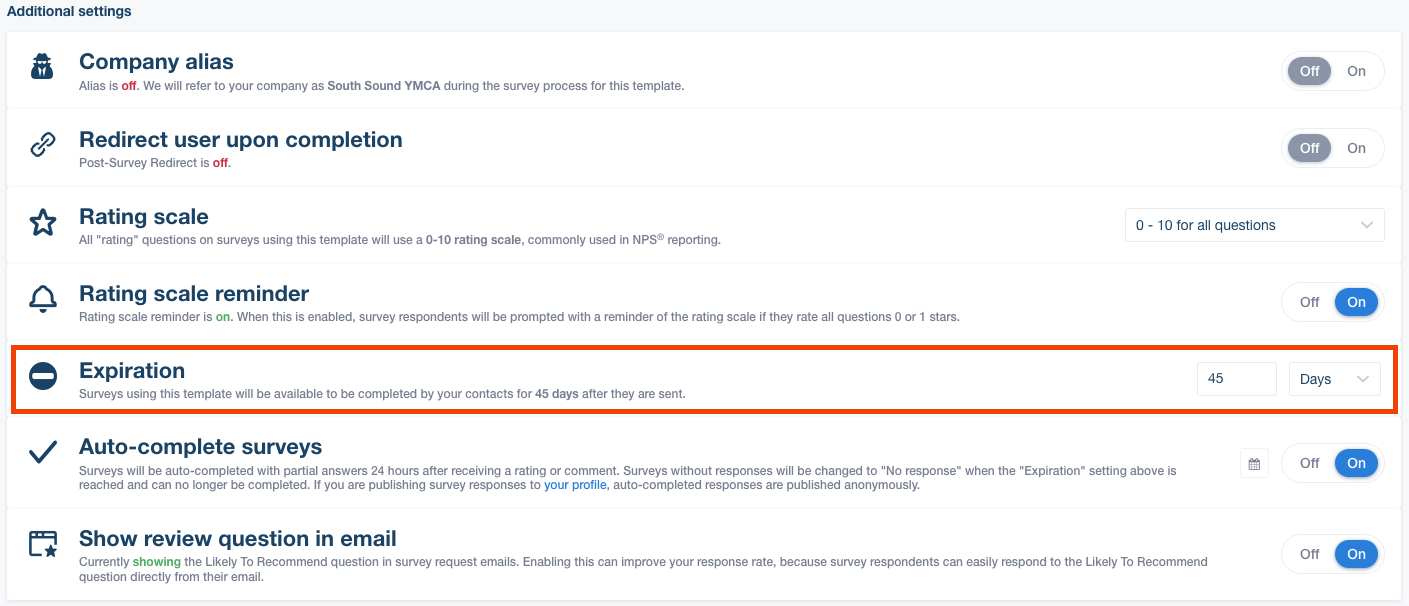Click the Rating scale reminder bell icon
1409x606 pixels.
(42, 299)
